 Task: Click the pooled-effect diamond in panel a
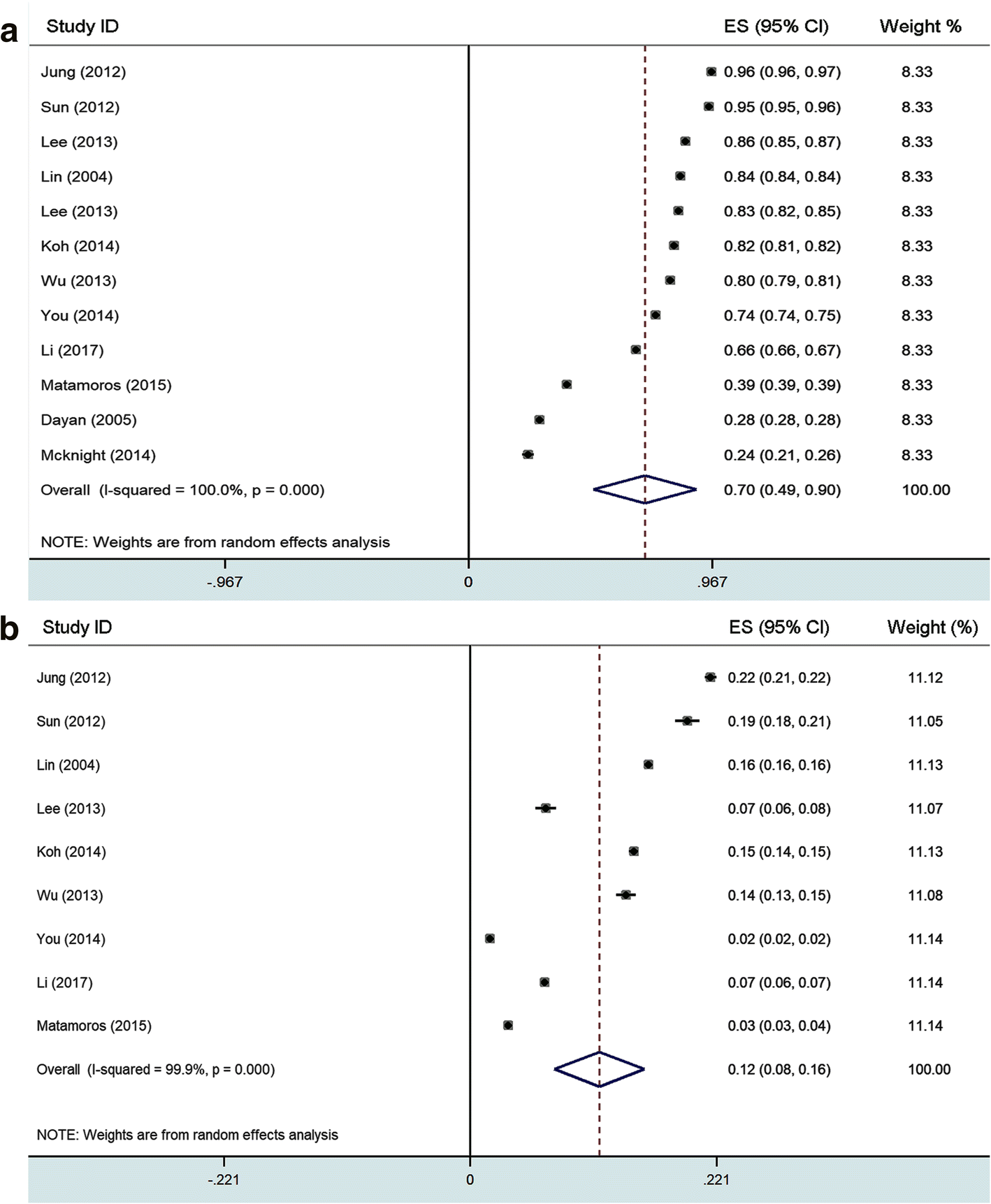click(x=645, y=489)
